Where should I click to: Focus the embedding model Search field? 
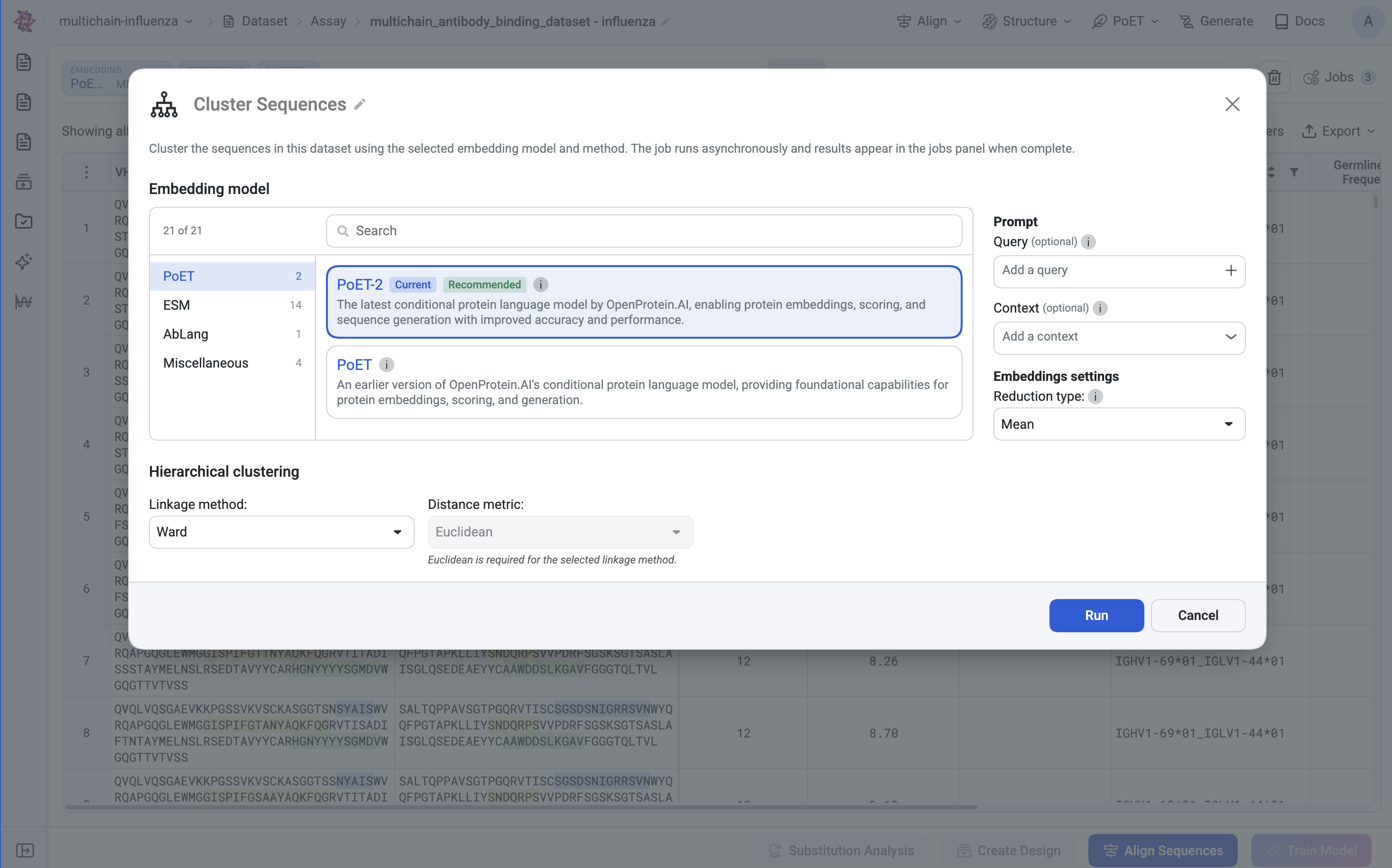point(644,231)
